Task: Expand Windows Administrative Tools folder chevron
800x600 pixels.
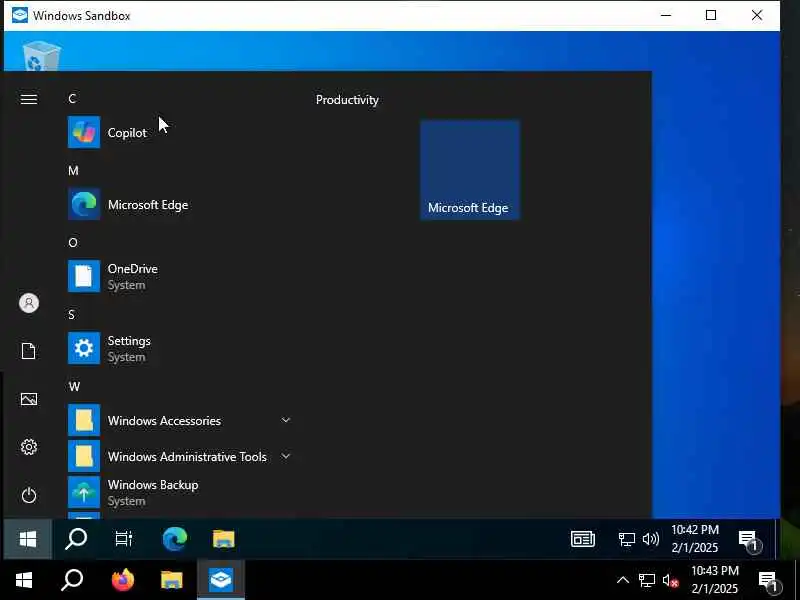Action: 286,456
